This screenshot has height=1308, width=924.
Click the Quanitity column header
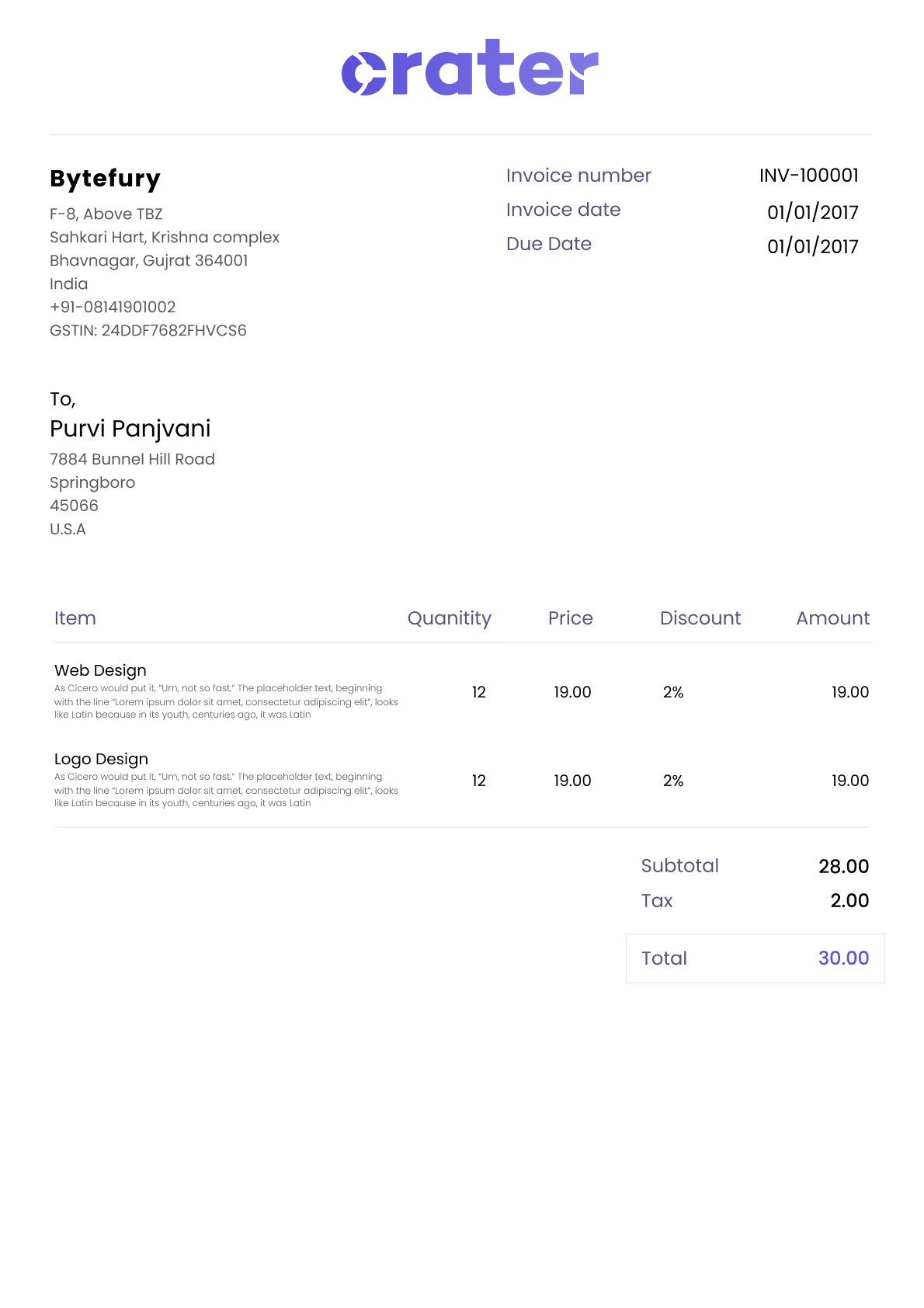449,618
